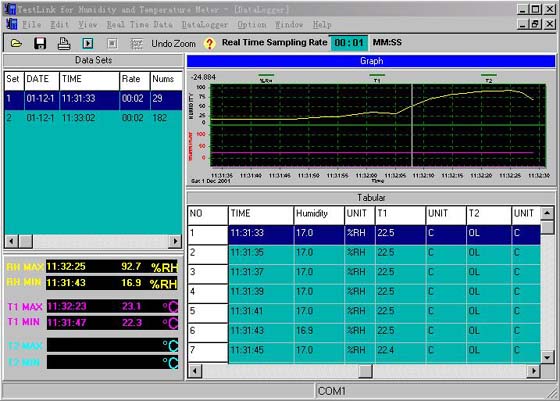The height and width of the screenshot is (401, 560).
Task: Click the yellow question mark help icon
Action: click(210, 44)
